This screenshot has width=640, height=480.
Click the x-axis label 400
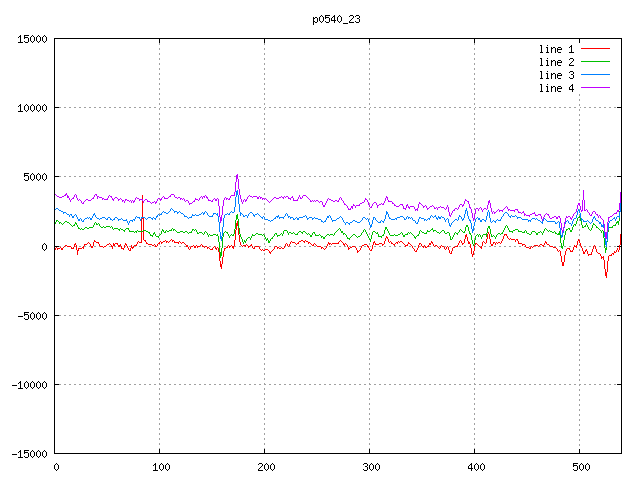click(x=476, y=467)
